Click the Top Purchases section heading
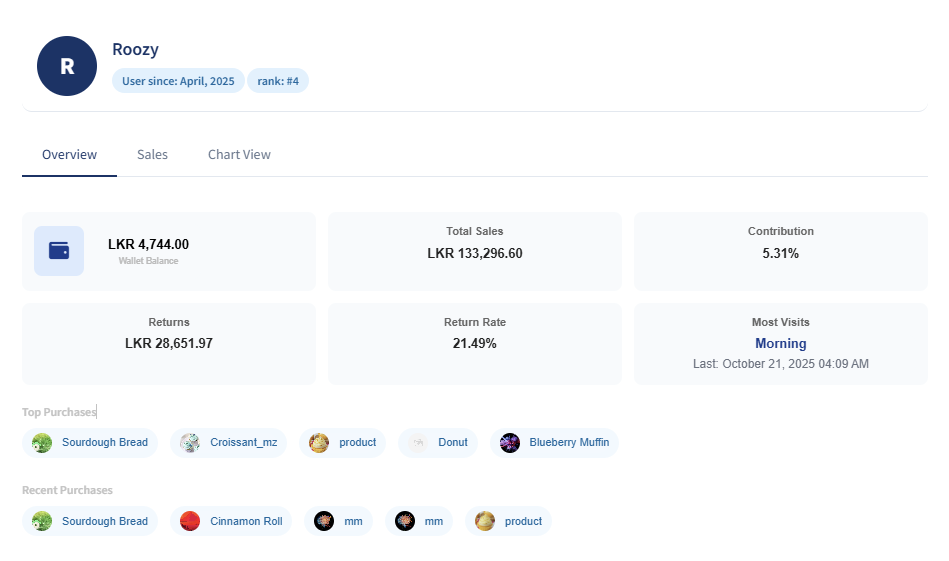Screen dimensions: 949x561 point(59,412)
